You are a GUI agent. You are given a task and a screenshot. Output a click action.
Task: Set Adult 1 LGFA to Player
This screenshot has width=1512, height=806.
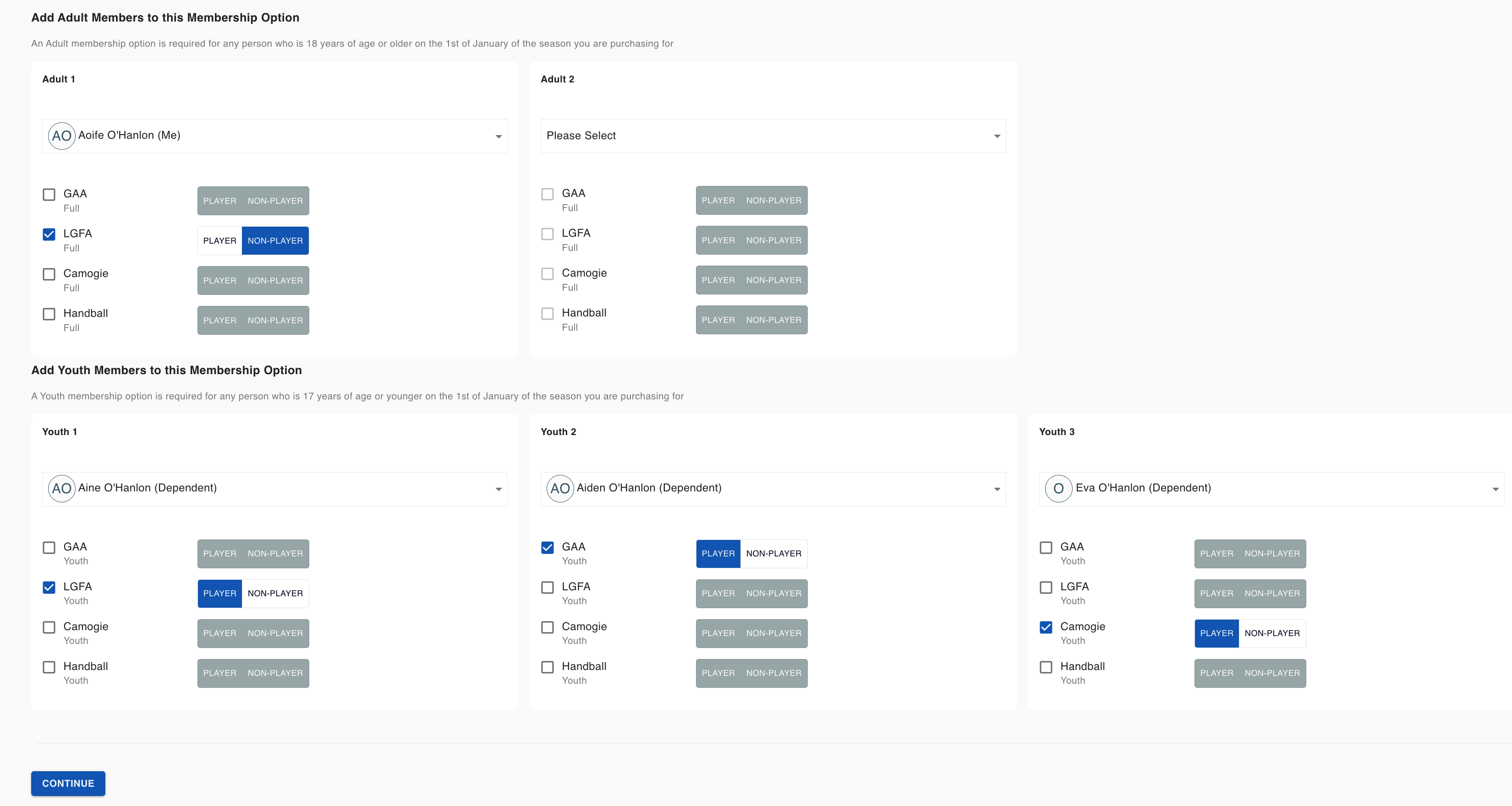point(219,241)
